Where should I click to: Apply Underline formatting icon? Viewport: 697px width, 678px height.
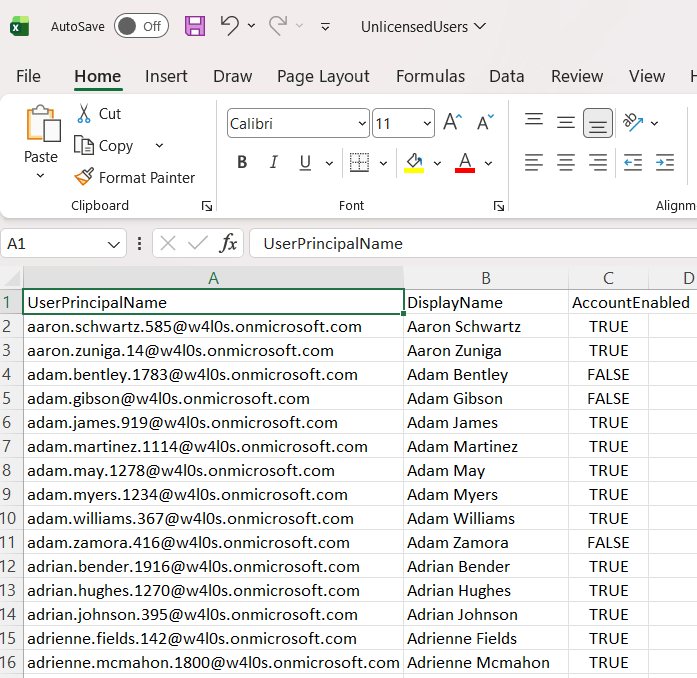(303, 162)
